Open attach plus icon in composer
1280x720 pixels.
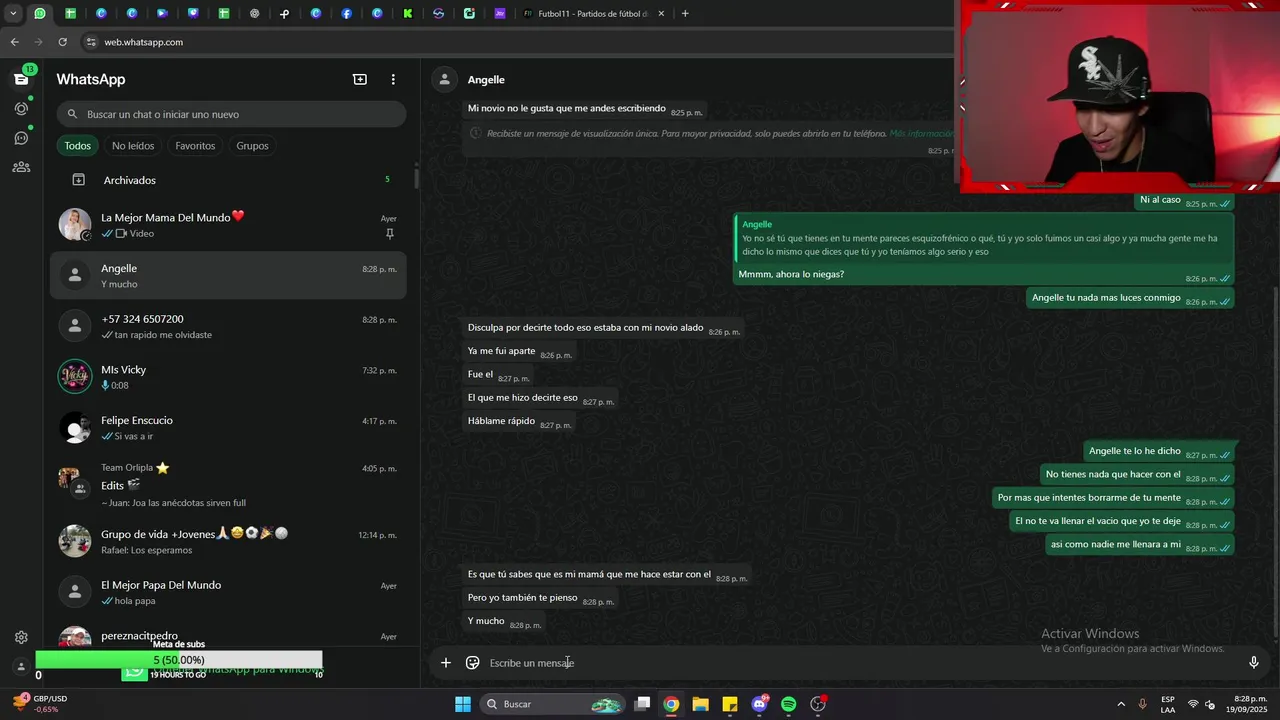click(x=446, y=662)
